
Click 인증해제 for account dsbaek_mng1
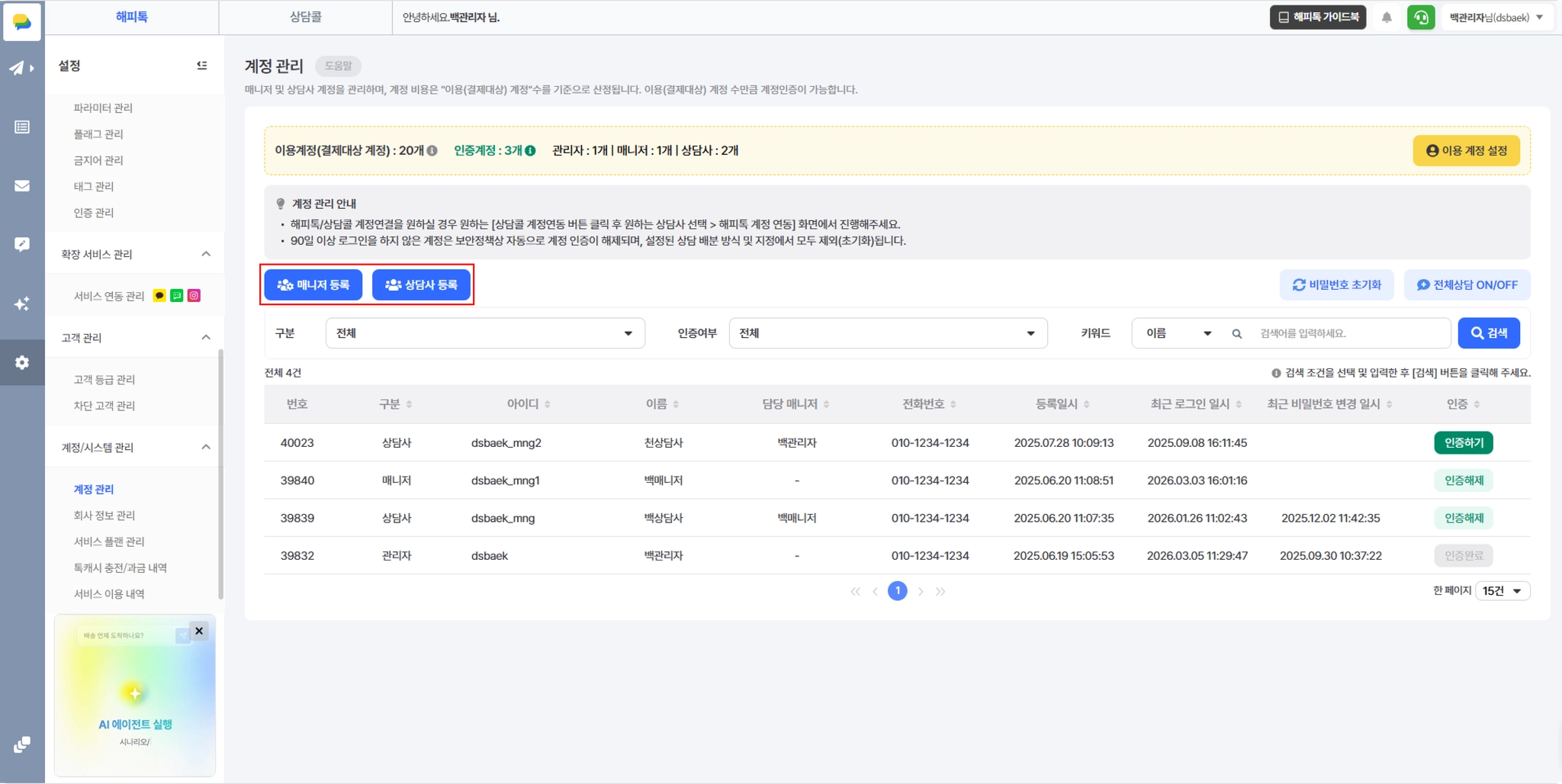pyautogui.click(x=1464, y=480)
